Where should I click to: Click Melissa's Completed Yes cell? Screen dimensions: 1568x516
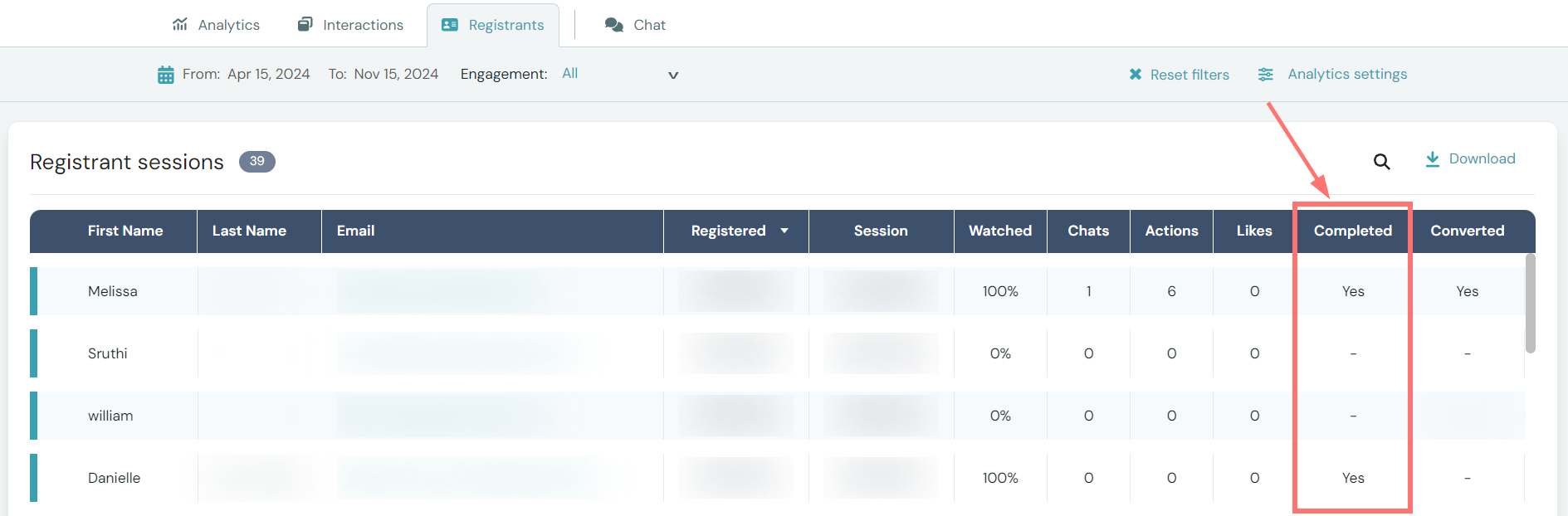1353,291
